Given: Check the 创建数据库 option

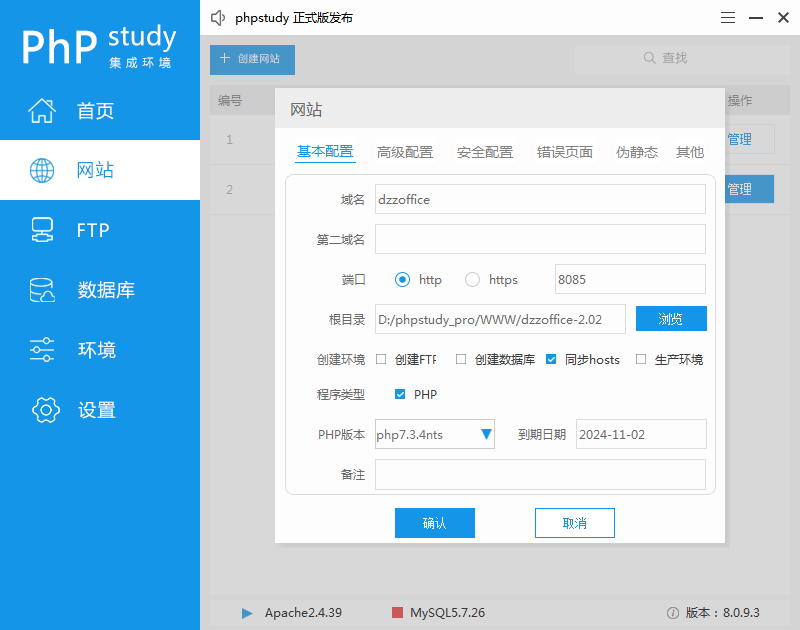Looking at the screenshot, I should pos(461,359).
